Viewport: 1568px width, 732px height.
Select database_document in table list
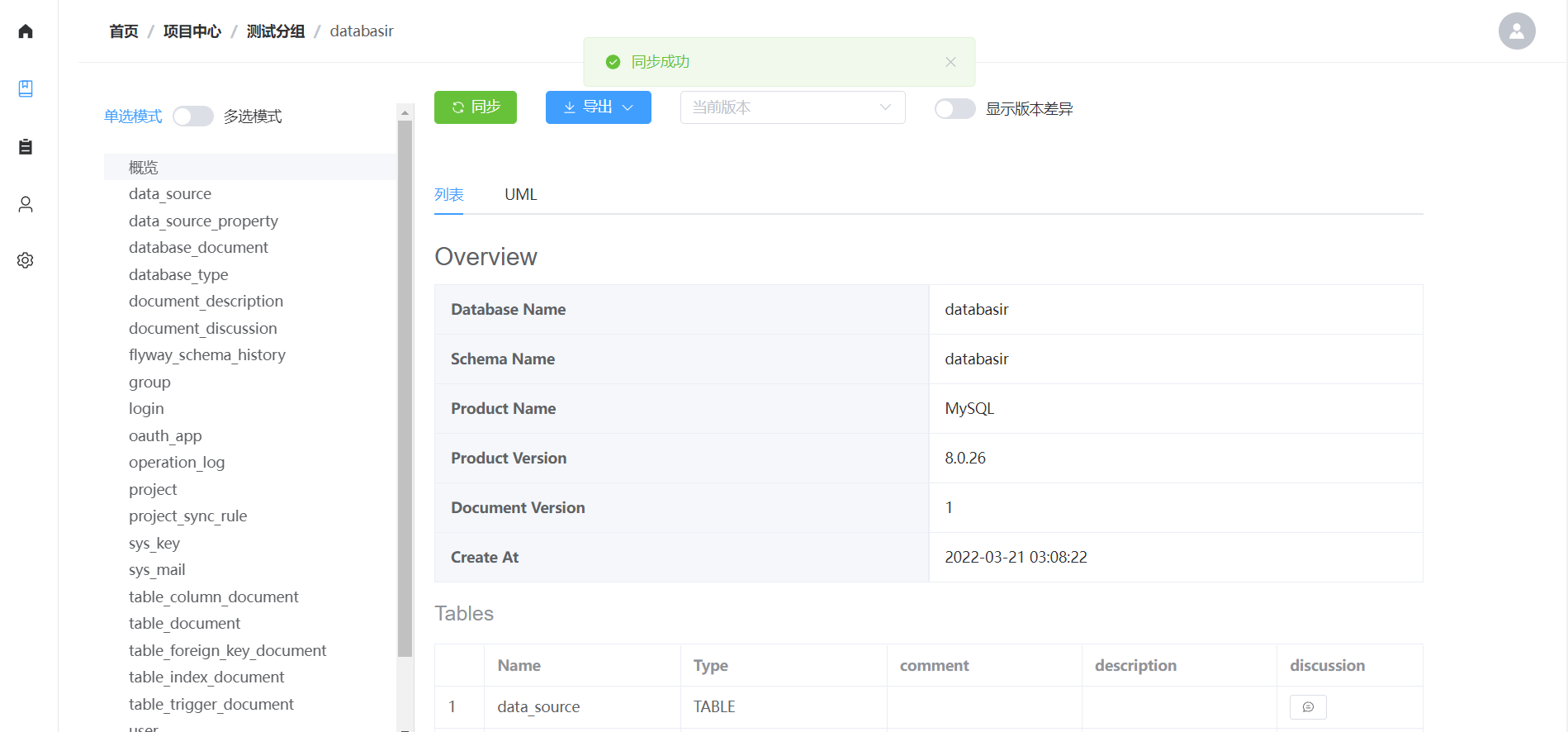[198, 248]
